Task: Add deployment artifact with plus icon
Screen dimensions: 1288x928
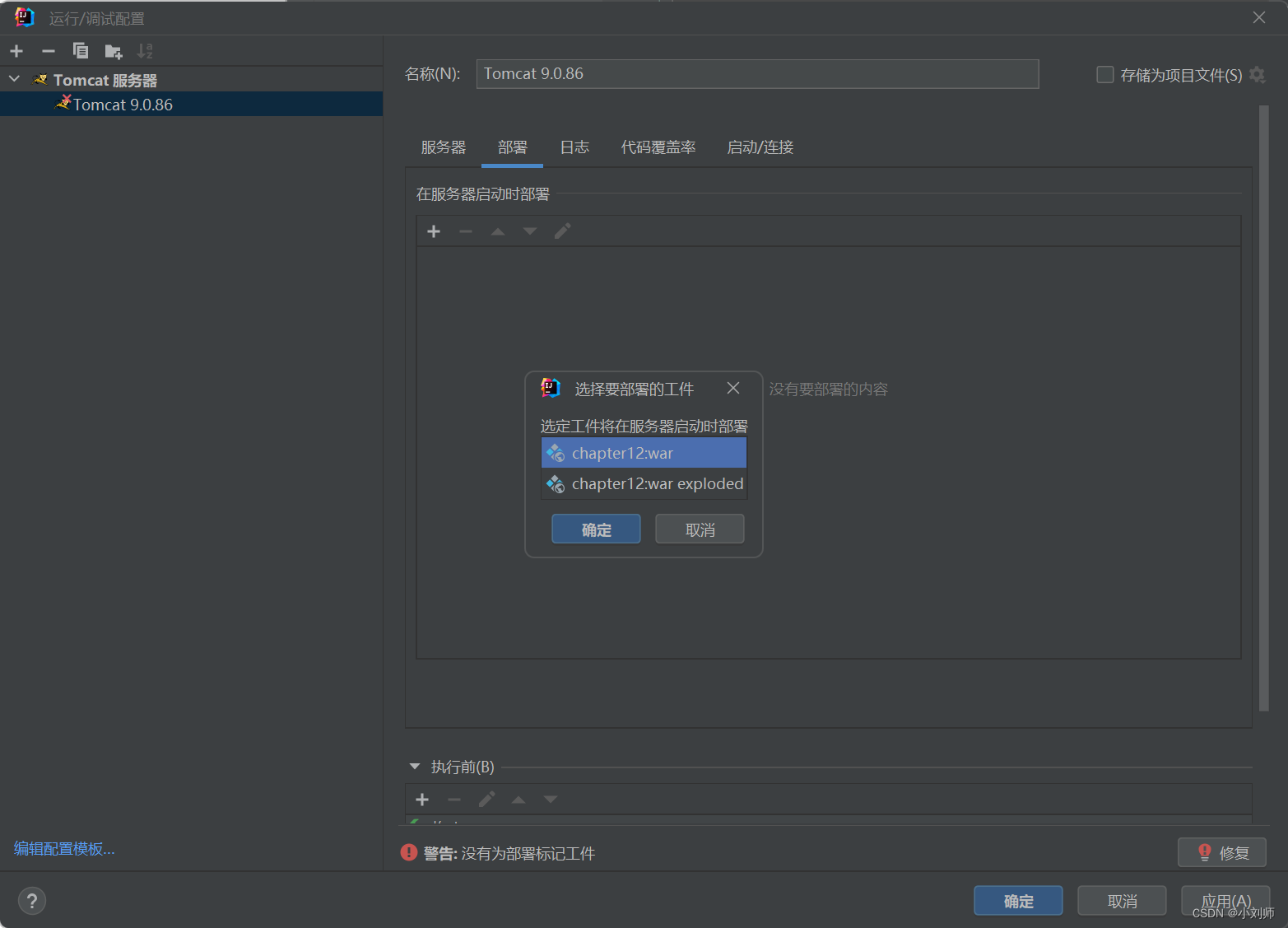Action: coord(434,231)
